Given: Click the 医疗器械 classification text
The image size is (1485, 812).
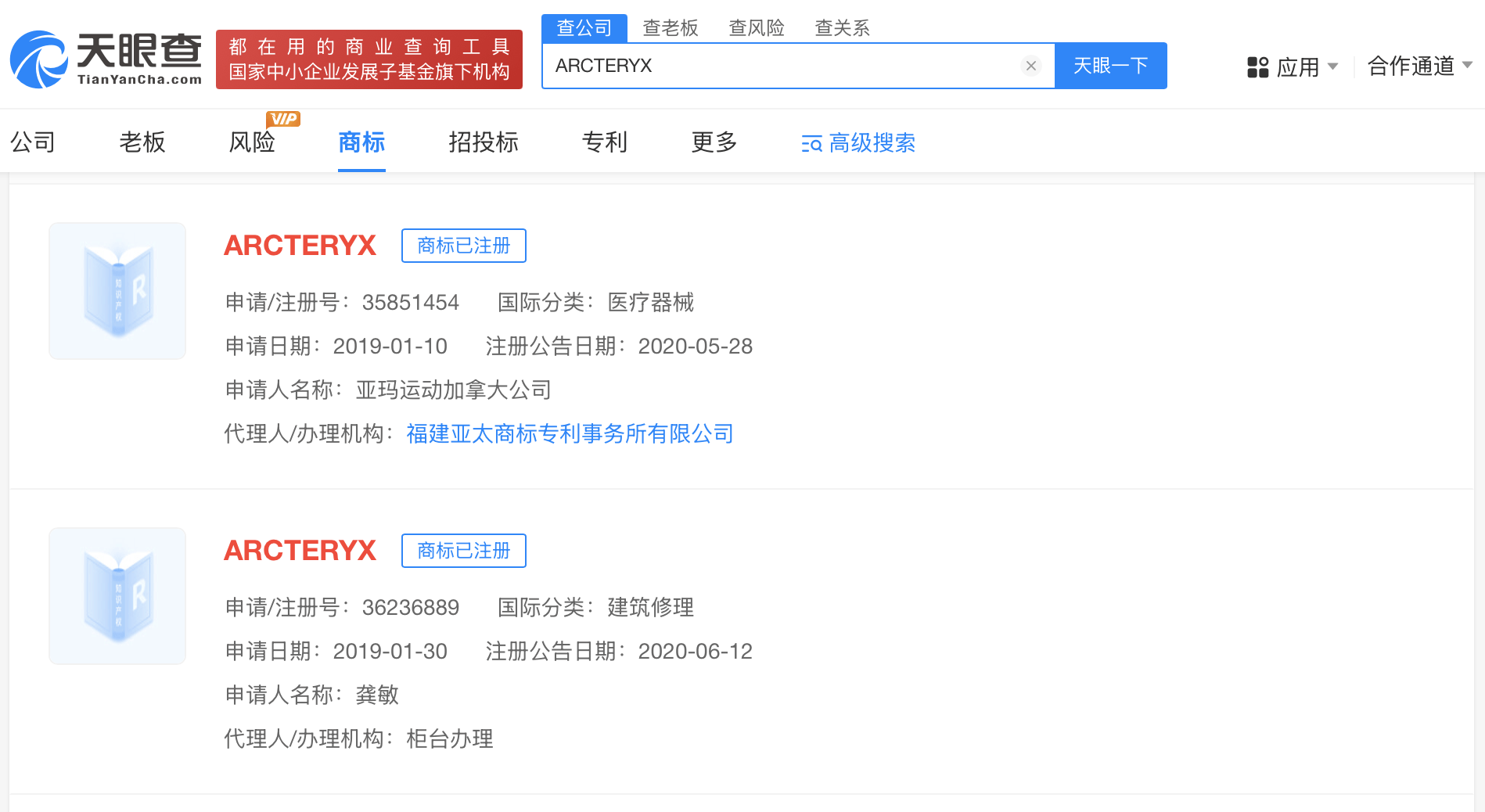Looking at the screenshot, I should [x=651, y=302].
